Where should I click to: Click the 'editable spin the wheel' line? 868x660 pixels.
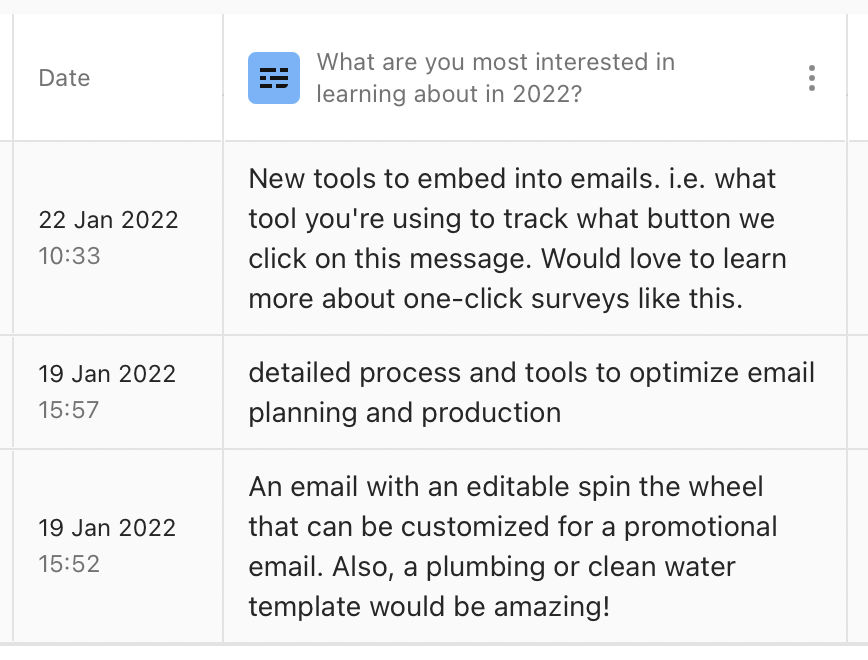505,486
